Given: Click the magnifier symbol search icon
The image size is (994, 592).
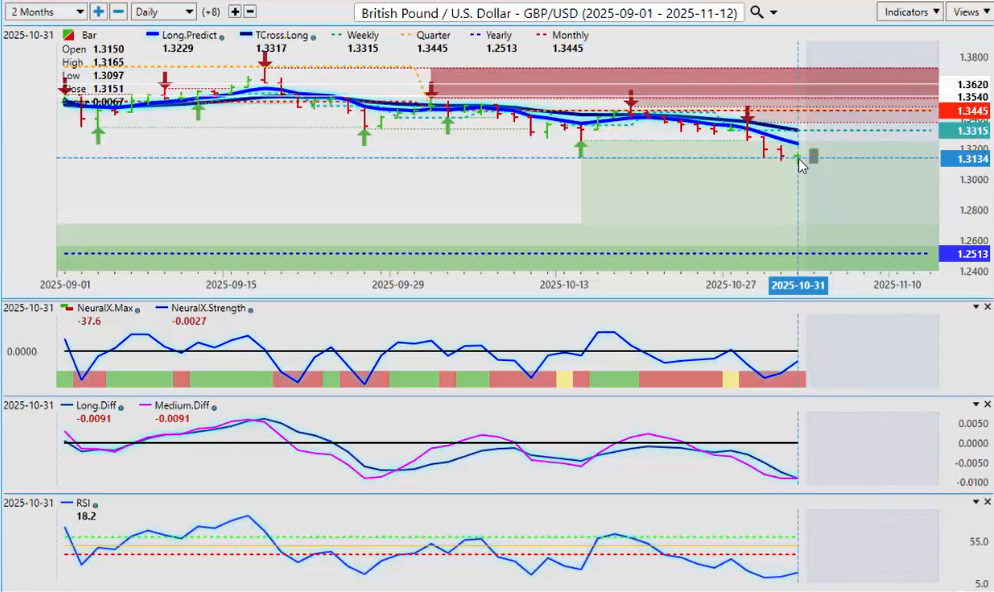Looking at the screenshot, I should click(757, 12).
